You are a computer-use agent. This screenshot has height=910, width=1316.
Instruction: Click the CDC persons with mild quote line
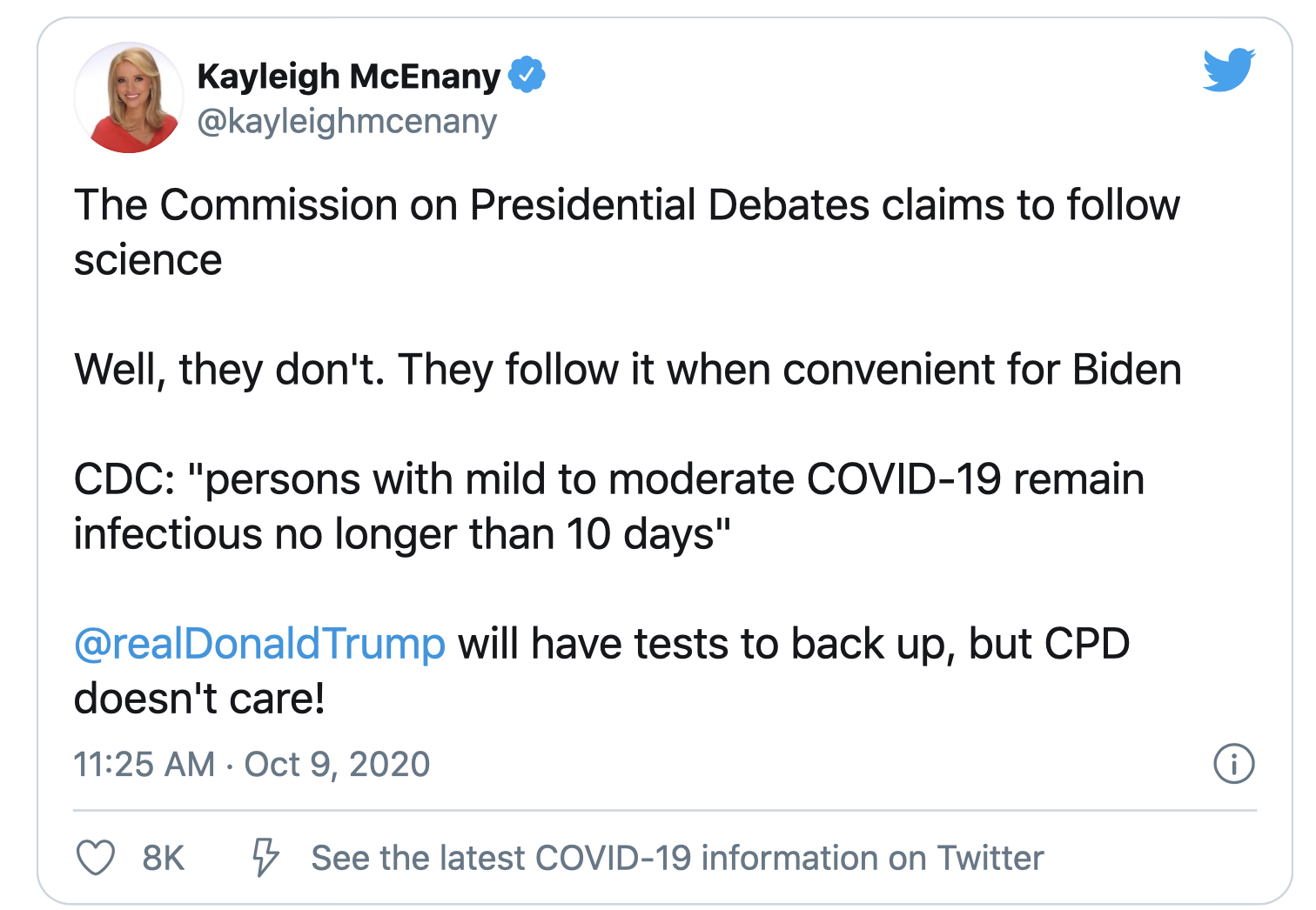tap(609, 480)
